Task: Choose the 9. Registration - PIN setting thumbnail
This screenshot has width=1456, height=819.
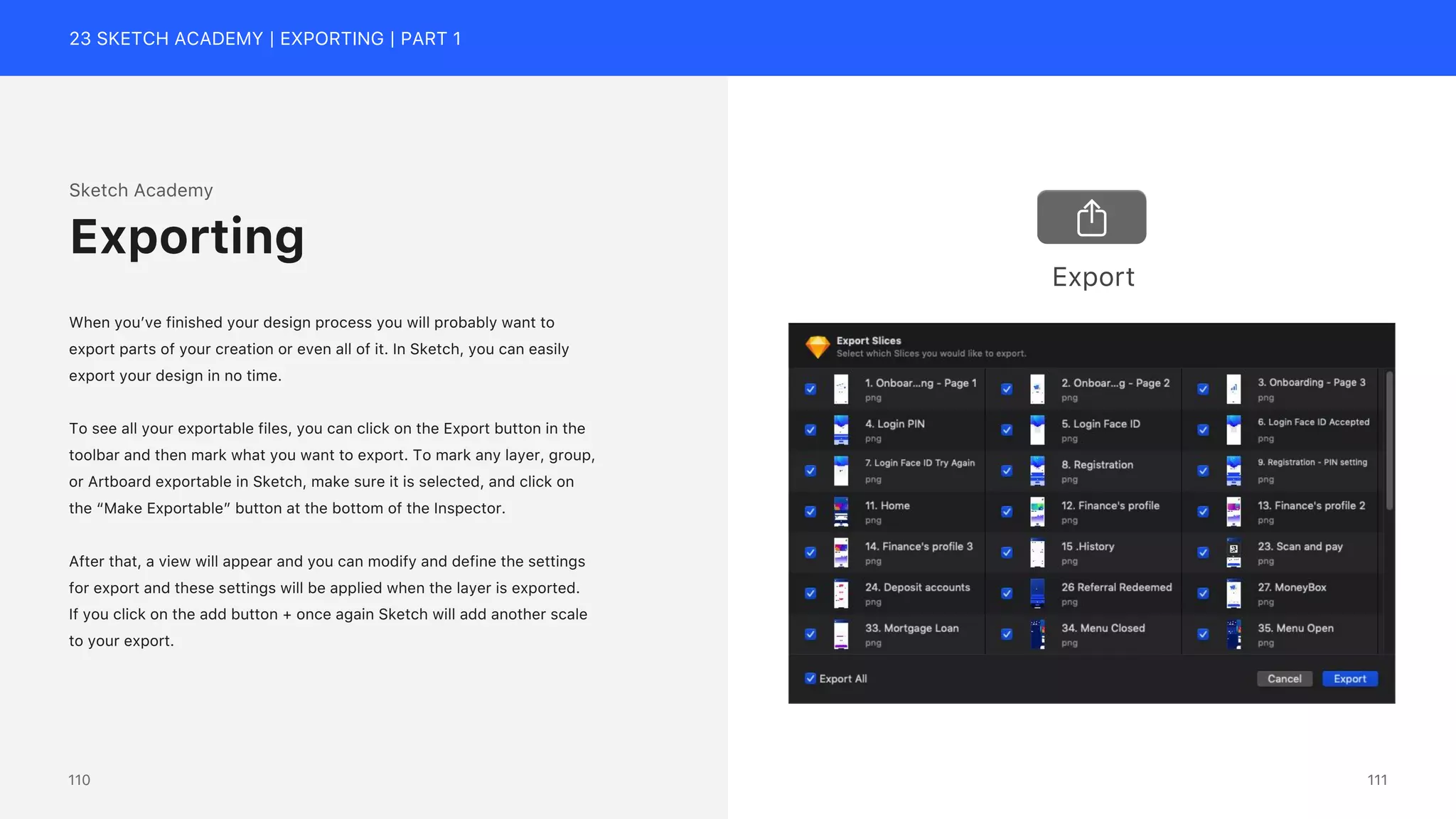Action: 1233,471
